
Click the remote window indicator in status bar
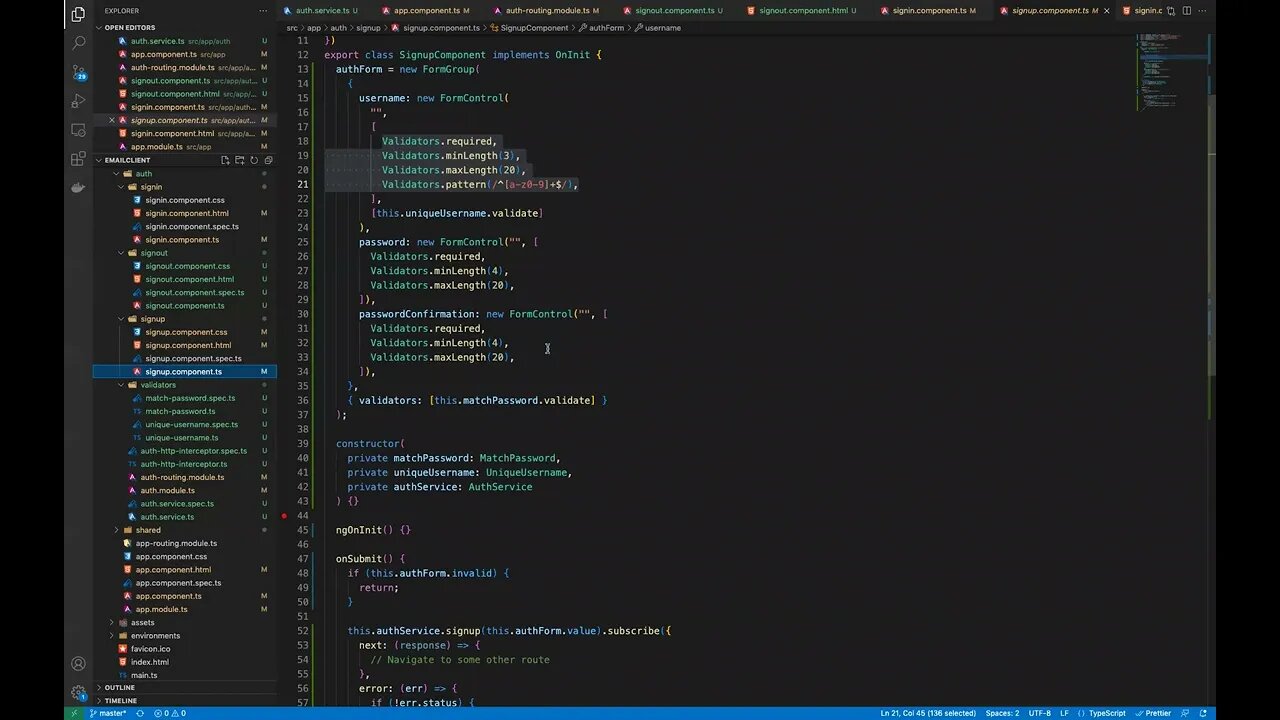[x=75, y=713]
